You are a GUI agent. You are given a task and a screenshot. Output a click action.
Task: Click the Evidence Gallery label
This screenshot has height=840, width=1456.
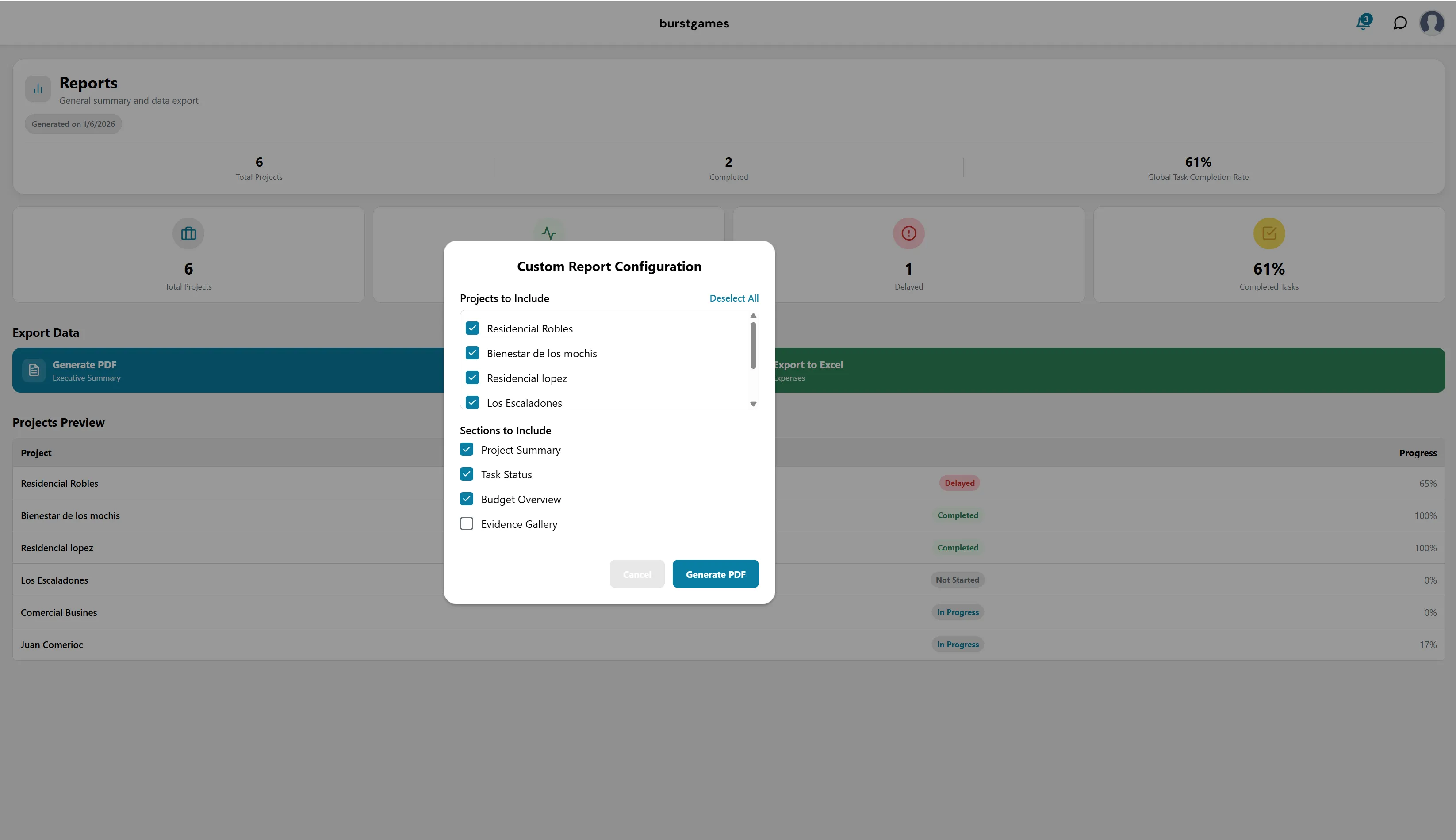tap(519, 524)
